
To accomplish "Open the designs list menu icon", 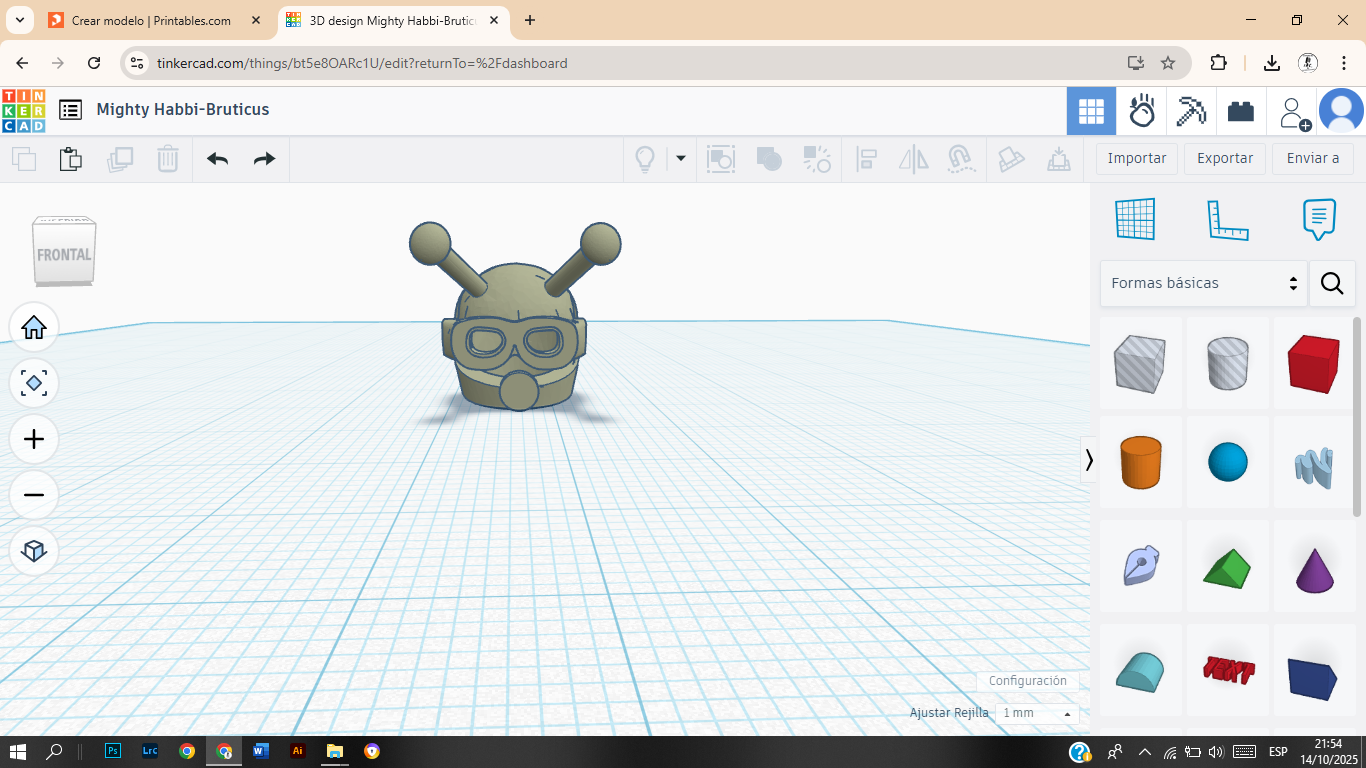I will pyautogui.click(x=70, y=110).
